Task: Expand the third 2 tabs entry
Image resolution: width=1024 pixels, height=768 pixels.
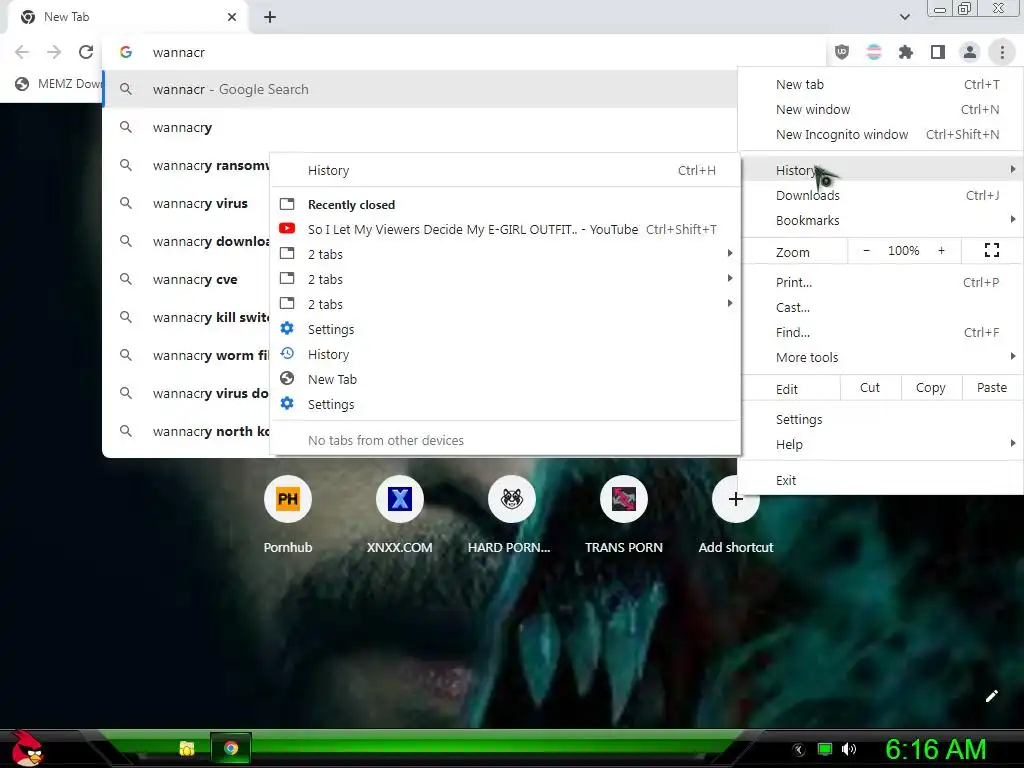Action: pos(505,304)
